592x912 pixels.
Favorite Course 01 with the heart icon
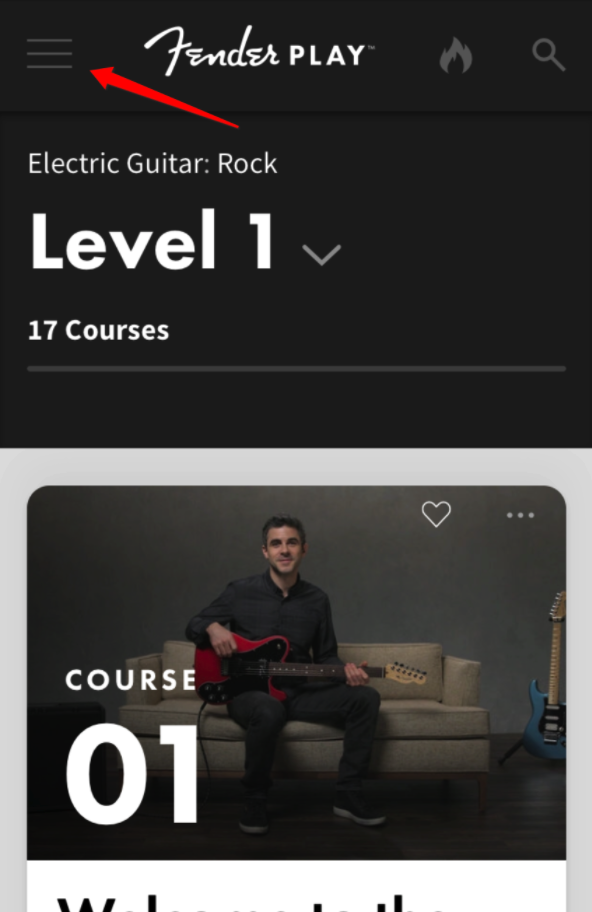(436, 514)
